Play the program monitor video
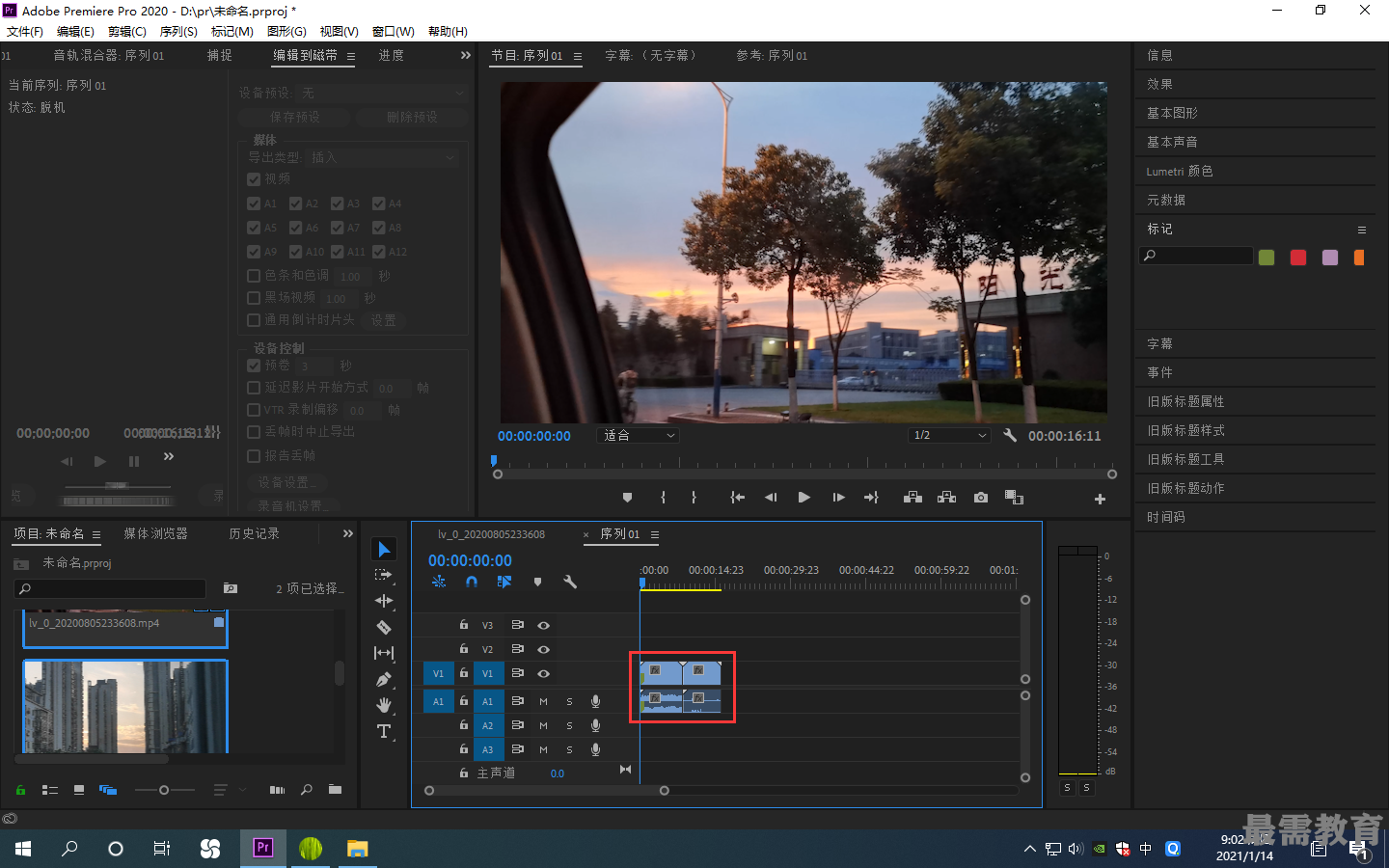This screenshot has width=1389, height=868. (803, 498)
